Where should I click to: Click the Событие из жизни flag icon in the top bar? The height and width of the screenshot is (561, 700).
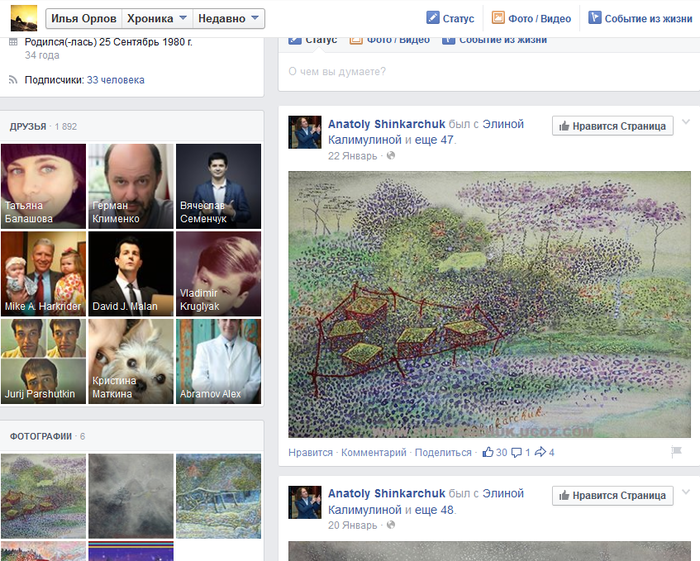(595, 18)
